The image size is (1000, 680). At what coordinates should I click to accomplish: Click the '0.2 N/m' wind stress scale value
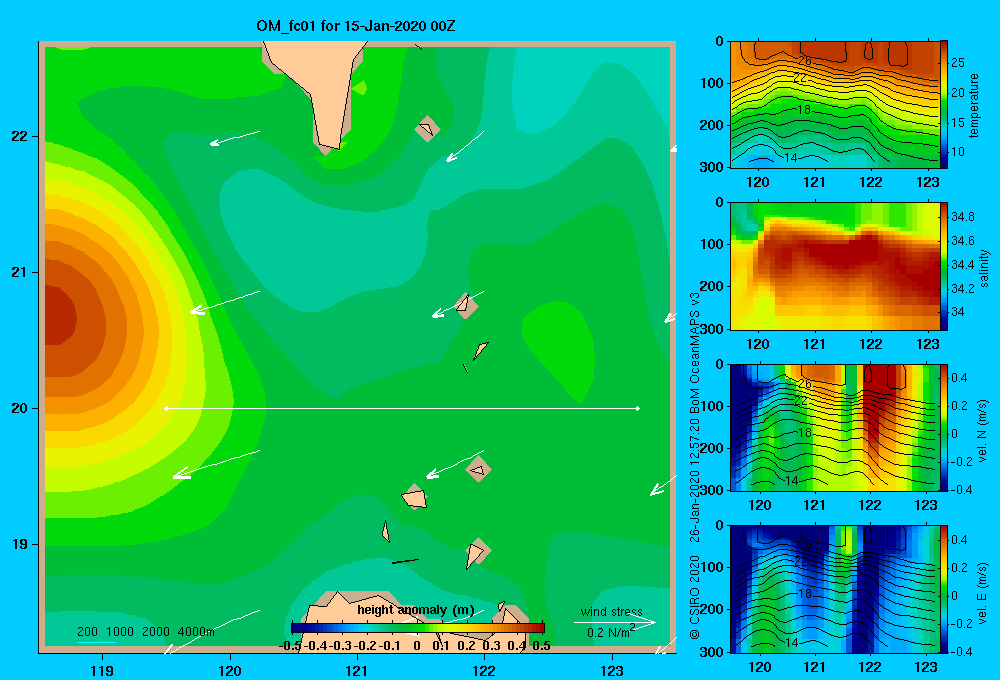point(609,632)
